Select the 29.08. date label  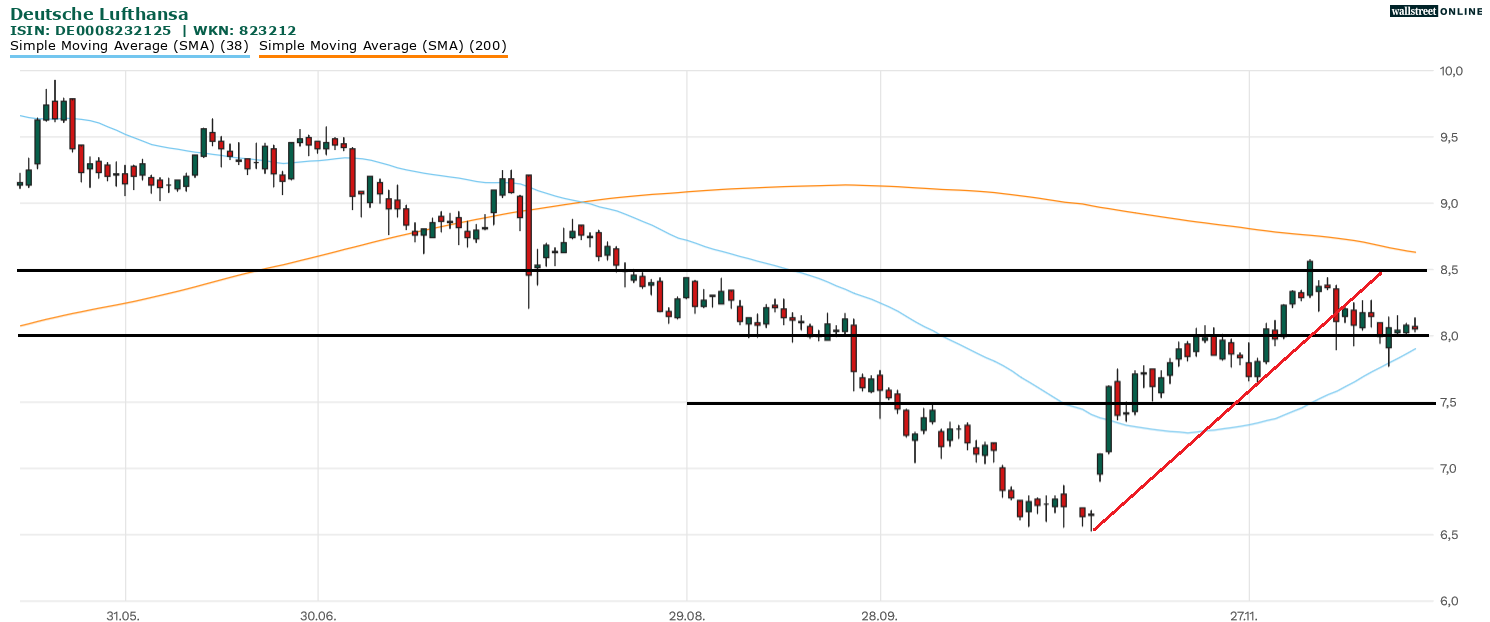point(687,616)
